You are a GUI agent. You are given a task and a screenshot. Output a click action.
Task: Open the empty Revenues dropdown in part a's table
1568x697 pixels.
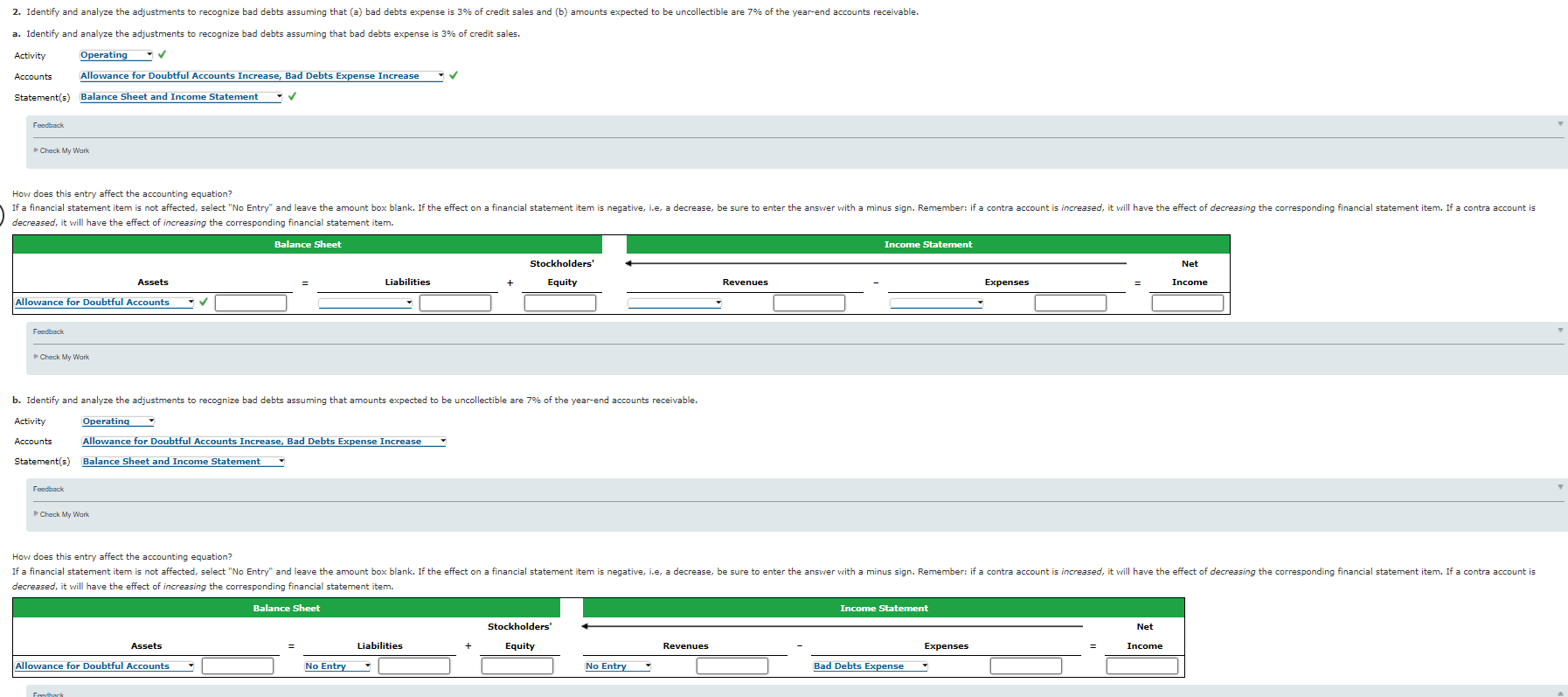click(675, 303)
